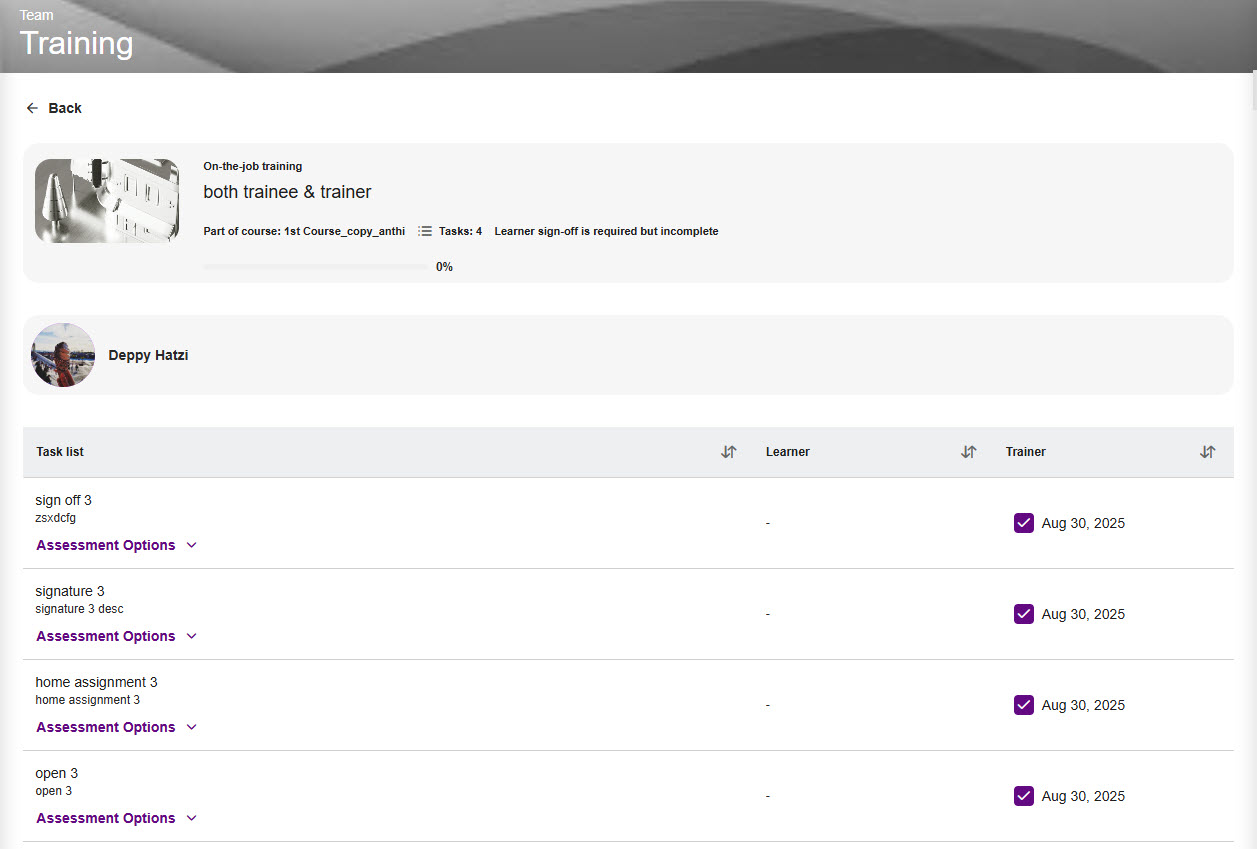The image size is (1257, 849).
Task: Sort the Trainer column
Action: coord(1208,452)
